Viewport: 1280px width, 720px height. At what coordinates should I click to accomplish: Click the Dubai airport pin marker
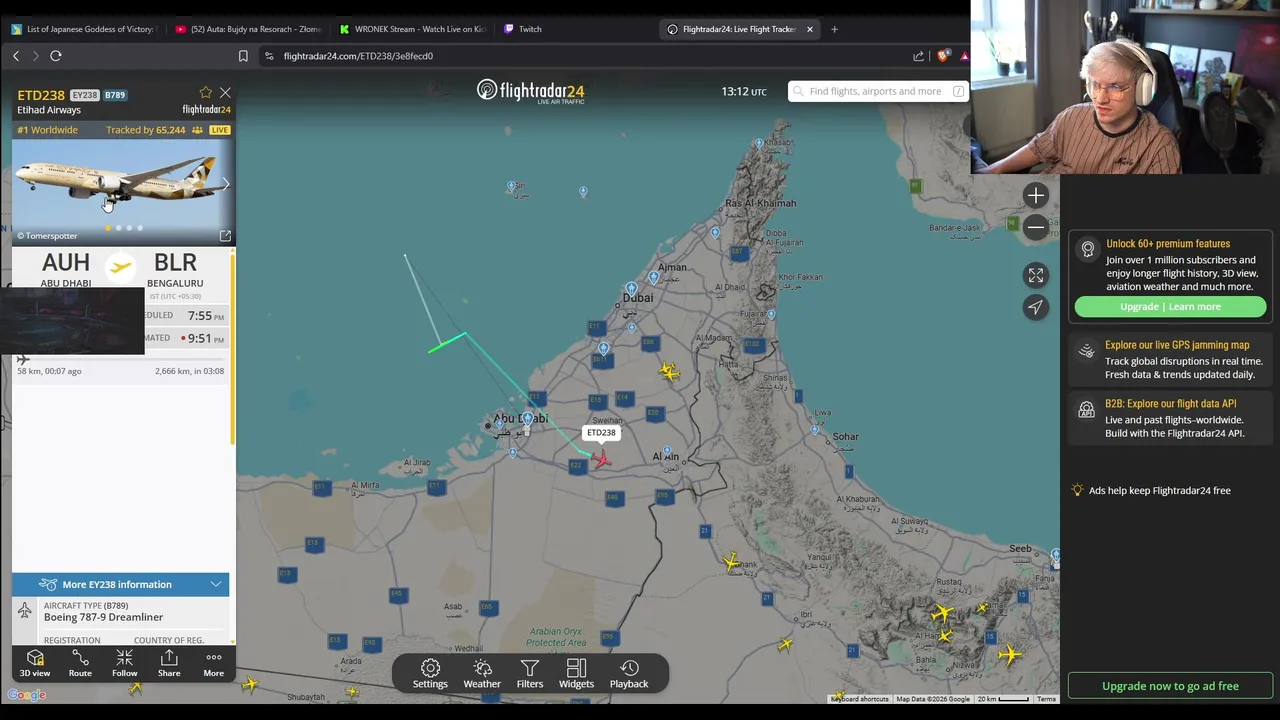tap(631, 289)
